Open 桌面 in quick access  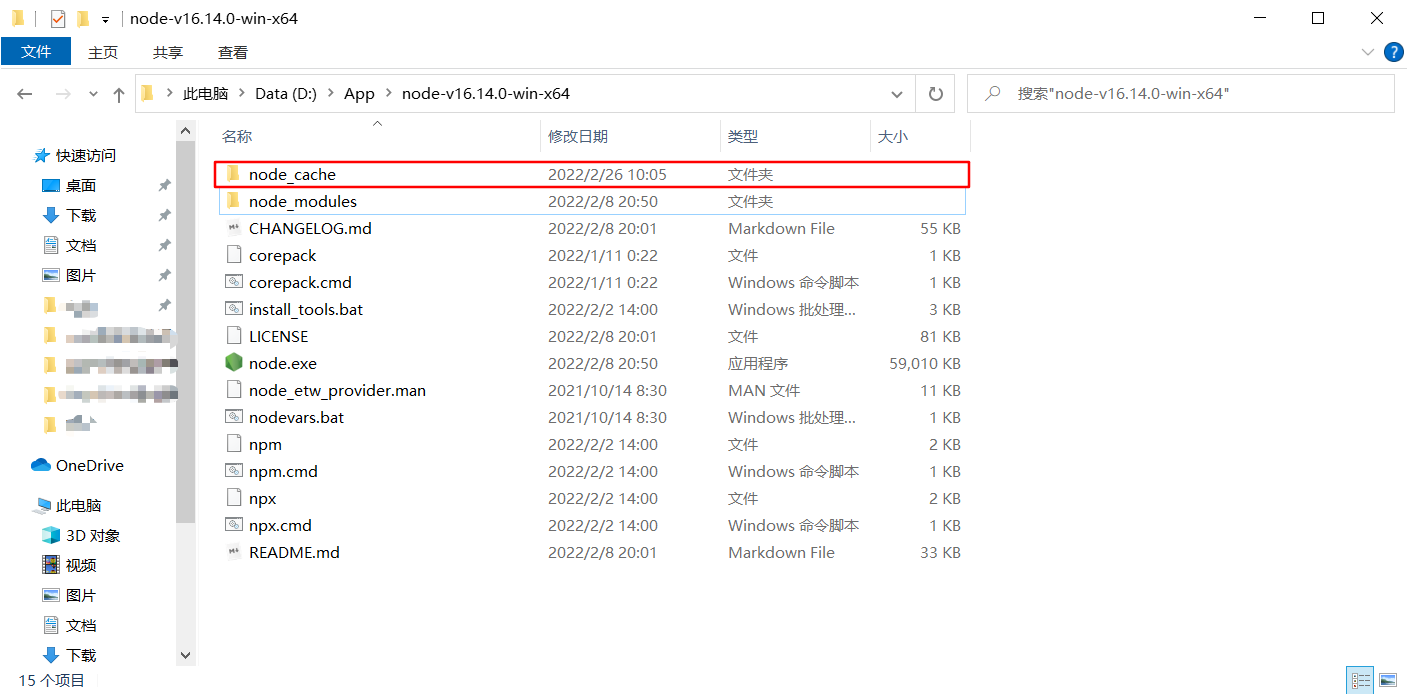pyautogui.click(x=69, y=185)
